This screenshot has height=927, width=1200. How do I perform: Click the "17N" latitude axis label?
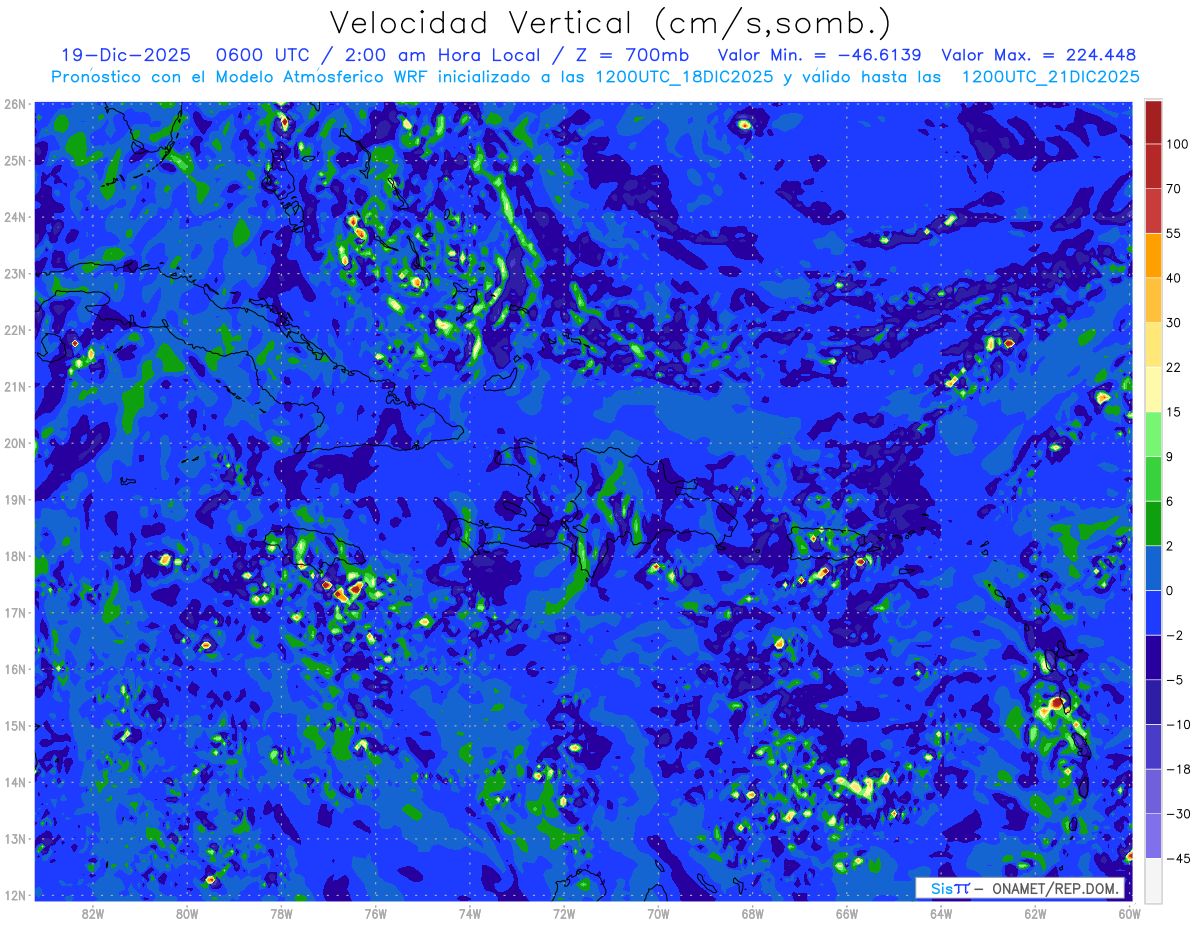click(14, 612)
